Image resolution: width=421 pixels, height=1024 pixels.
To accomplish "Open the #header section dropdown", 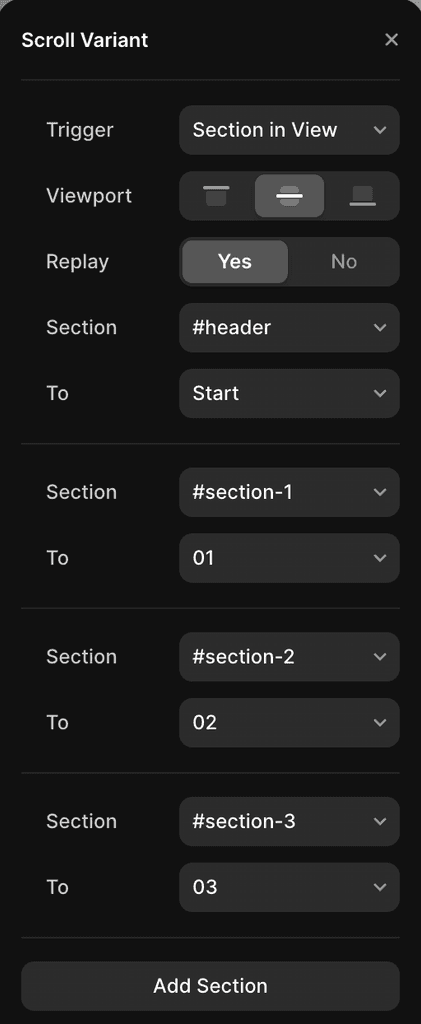I will (x=289, y=328).
